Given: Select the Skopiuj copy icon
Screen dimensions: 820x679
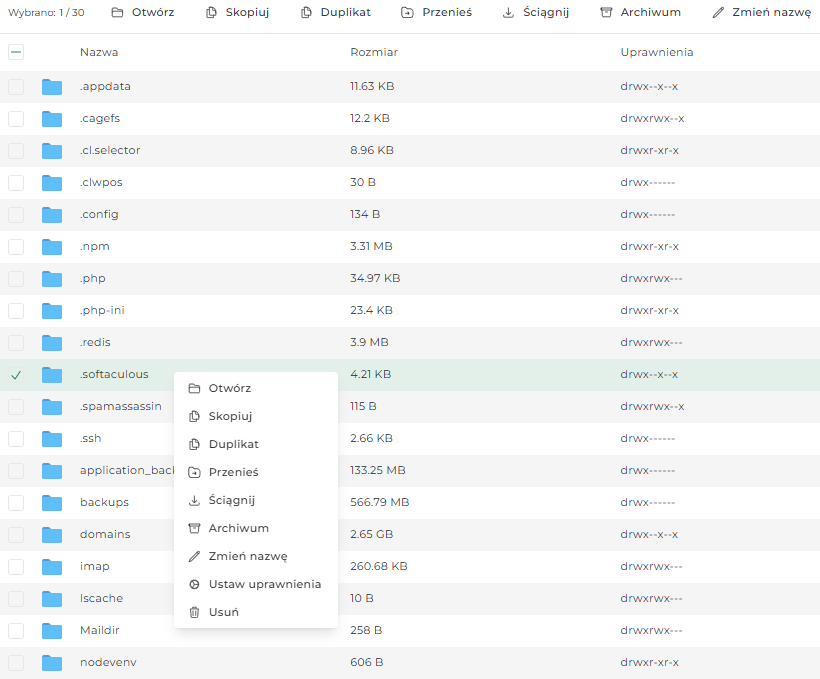Looking at the screenshot, I should (x=211, y=12).
